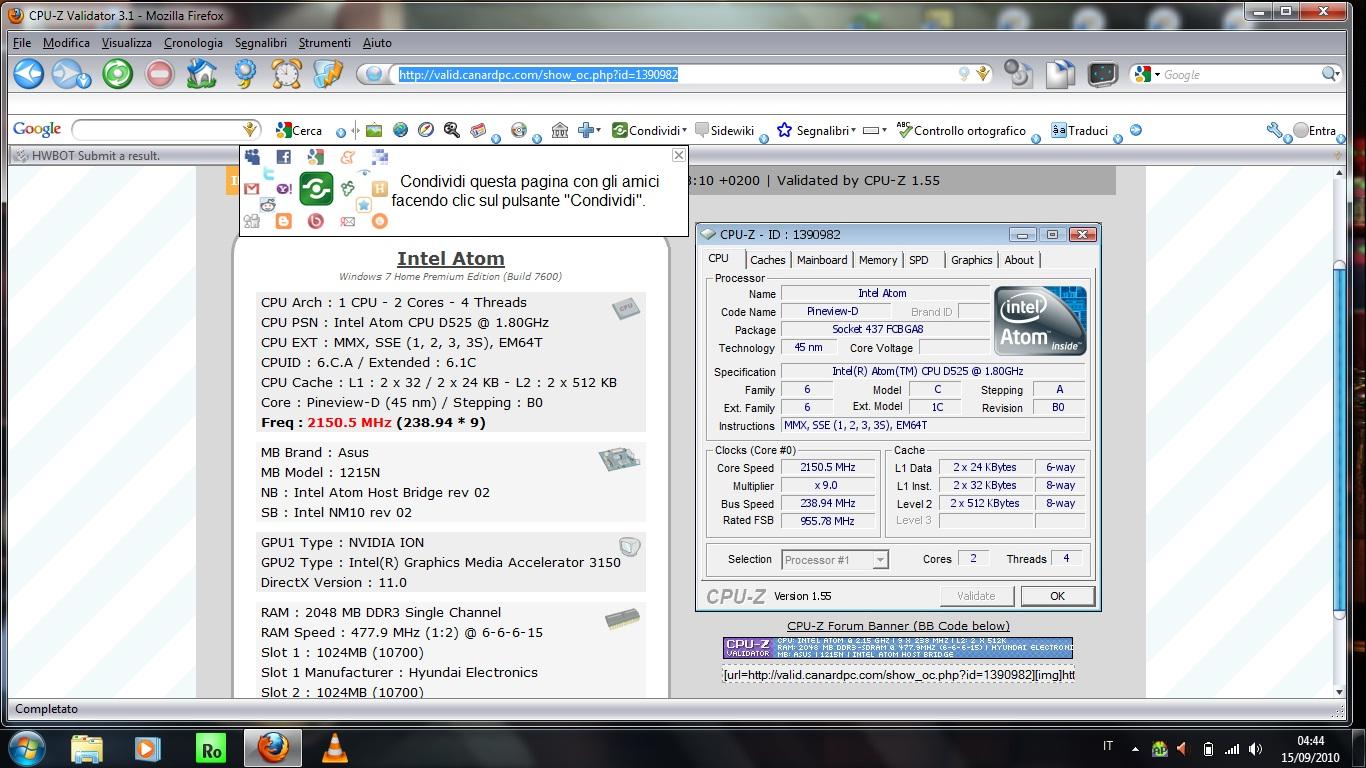Click OK button in CPU-Z window
1366x768 pixels.
pos(1057,596)
